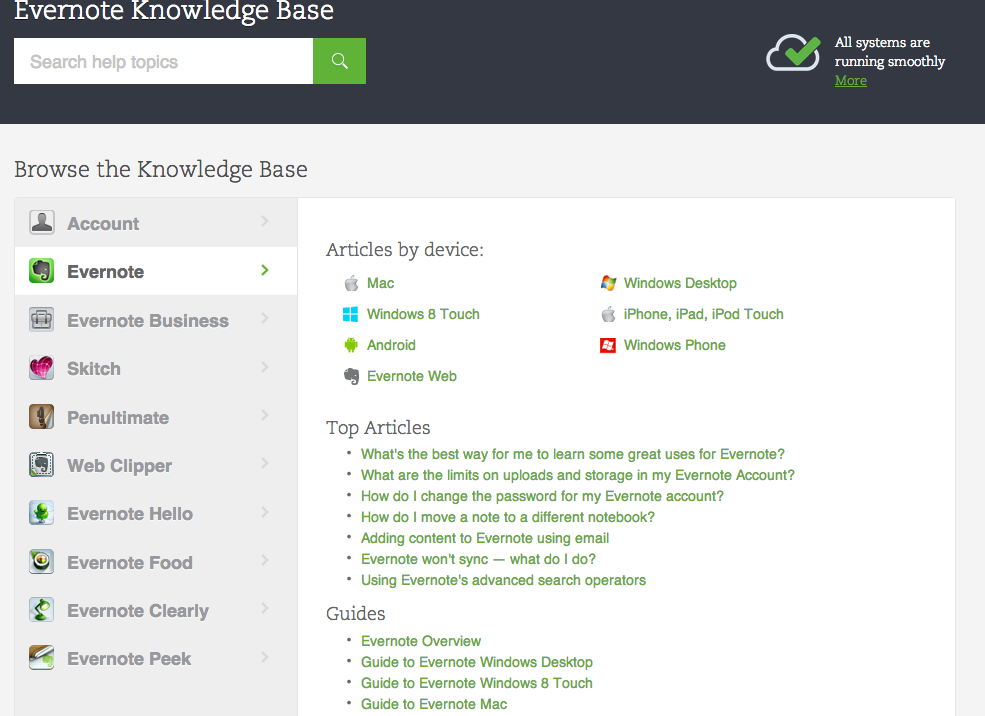The height and width of the screenshot is (716, 985).
Task: Click the Evernote Hello icon
Action: (41, 513)
